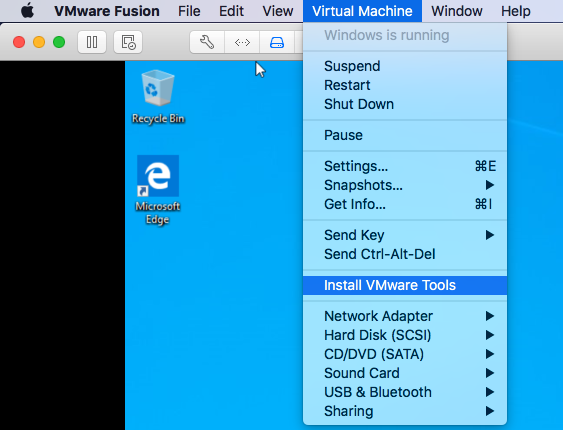Expand the Hard Disk (SCSI) submenu
This screenshot has width=564, height=432.
(405, 335)
